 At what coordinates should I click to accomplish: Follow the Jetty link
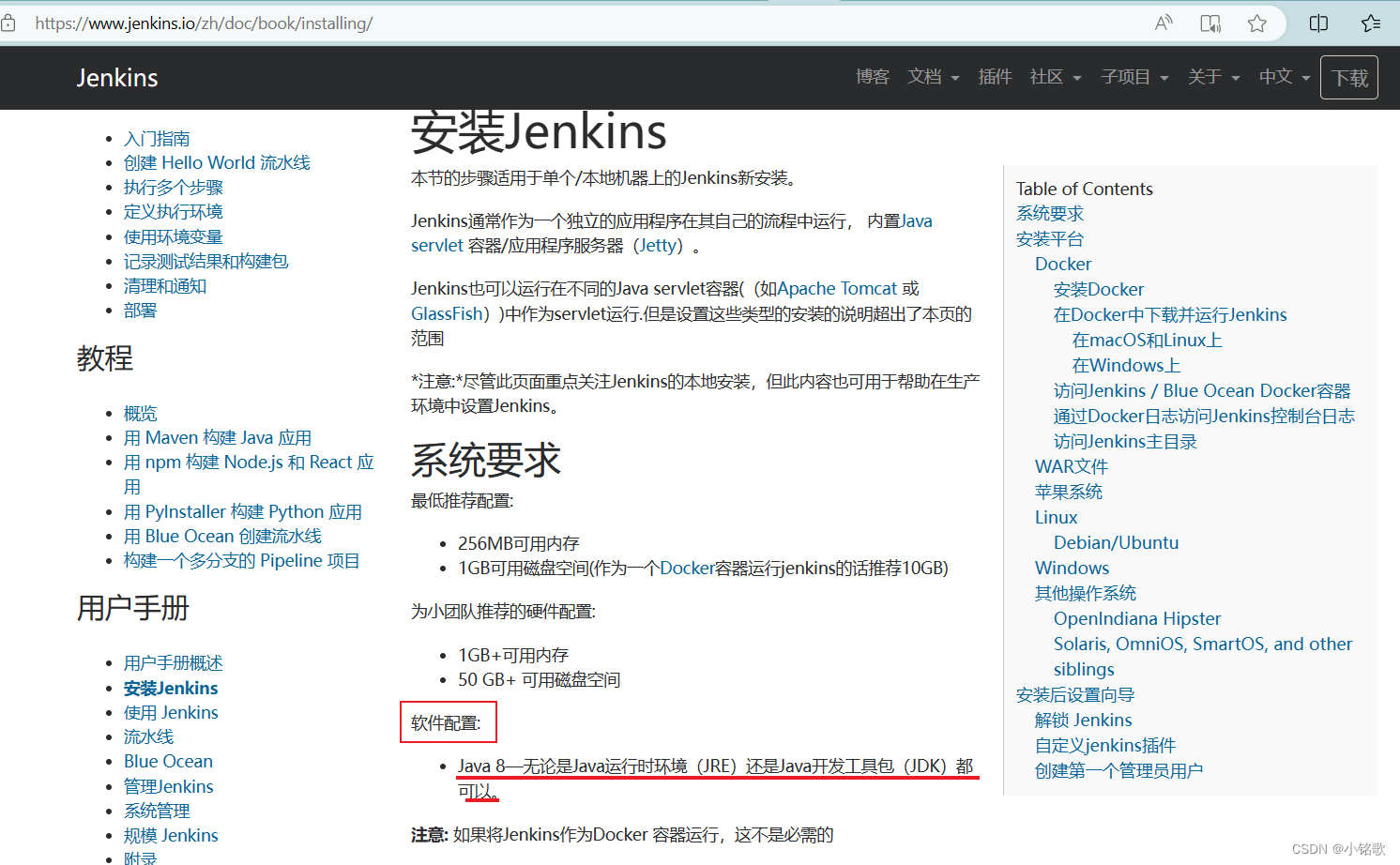(x=660, y=246)
